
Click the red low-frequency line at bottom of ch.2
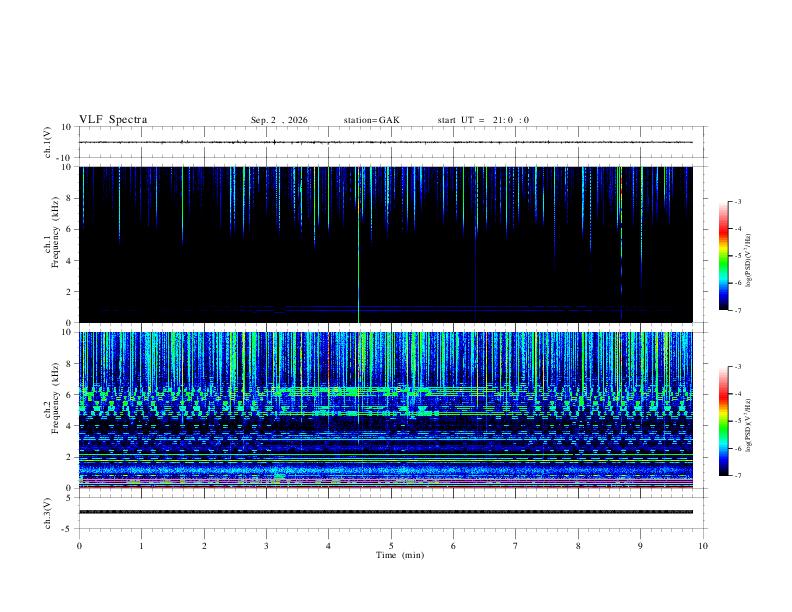click(385, 487)
